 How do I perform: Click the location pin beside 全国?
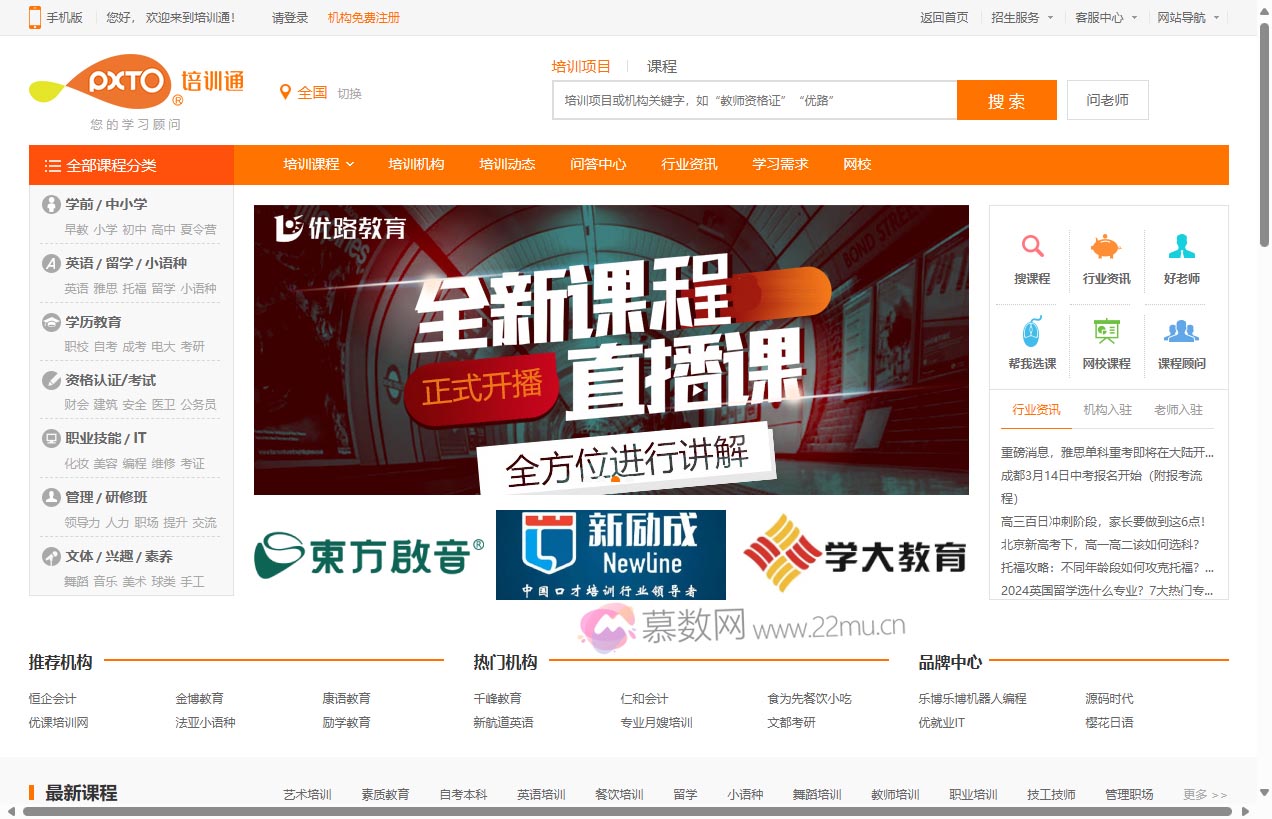tap(285, 93)
